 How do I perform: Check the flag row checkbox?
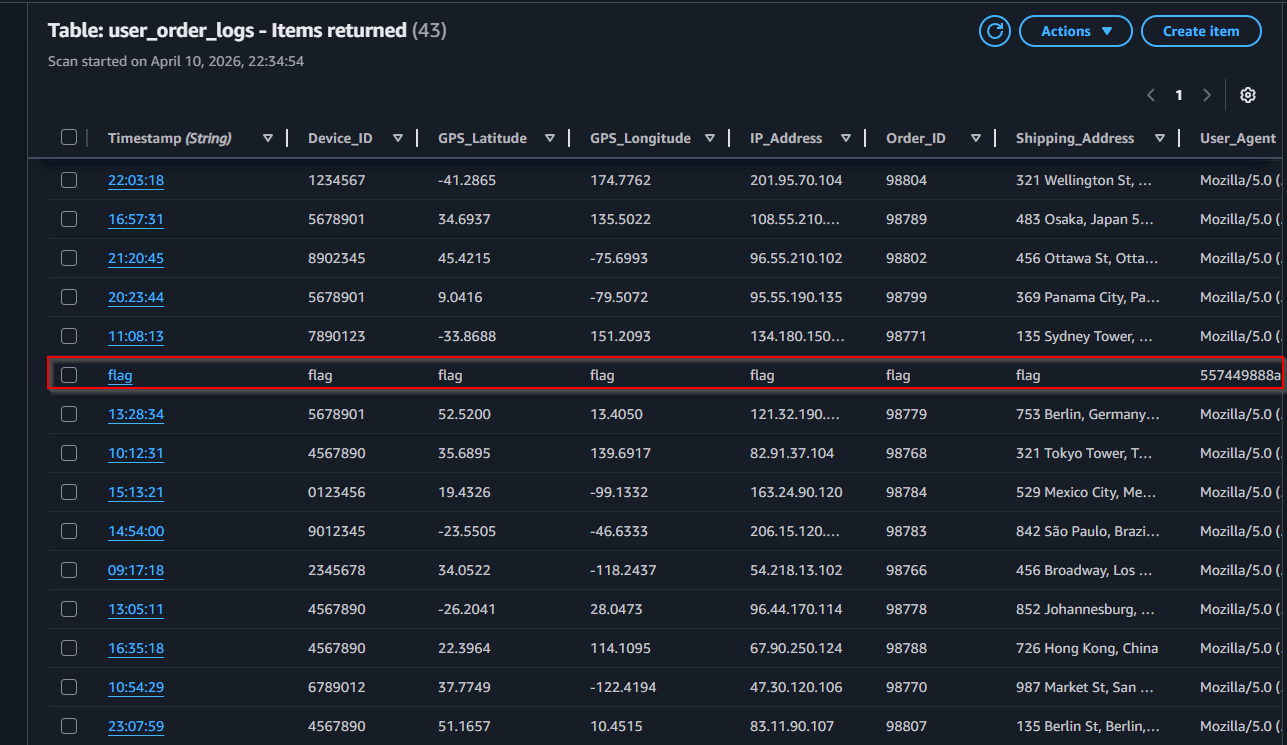(x=69, y=375)
